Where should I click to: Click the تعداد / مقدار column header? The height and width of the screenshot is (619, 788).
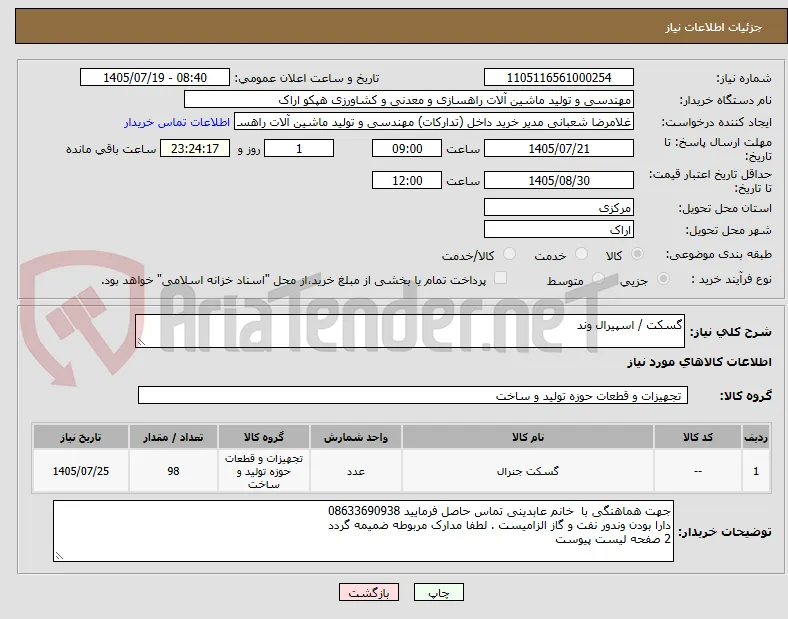[173, 437]
